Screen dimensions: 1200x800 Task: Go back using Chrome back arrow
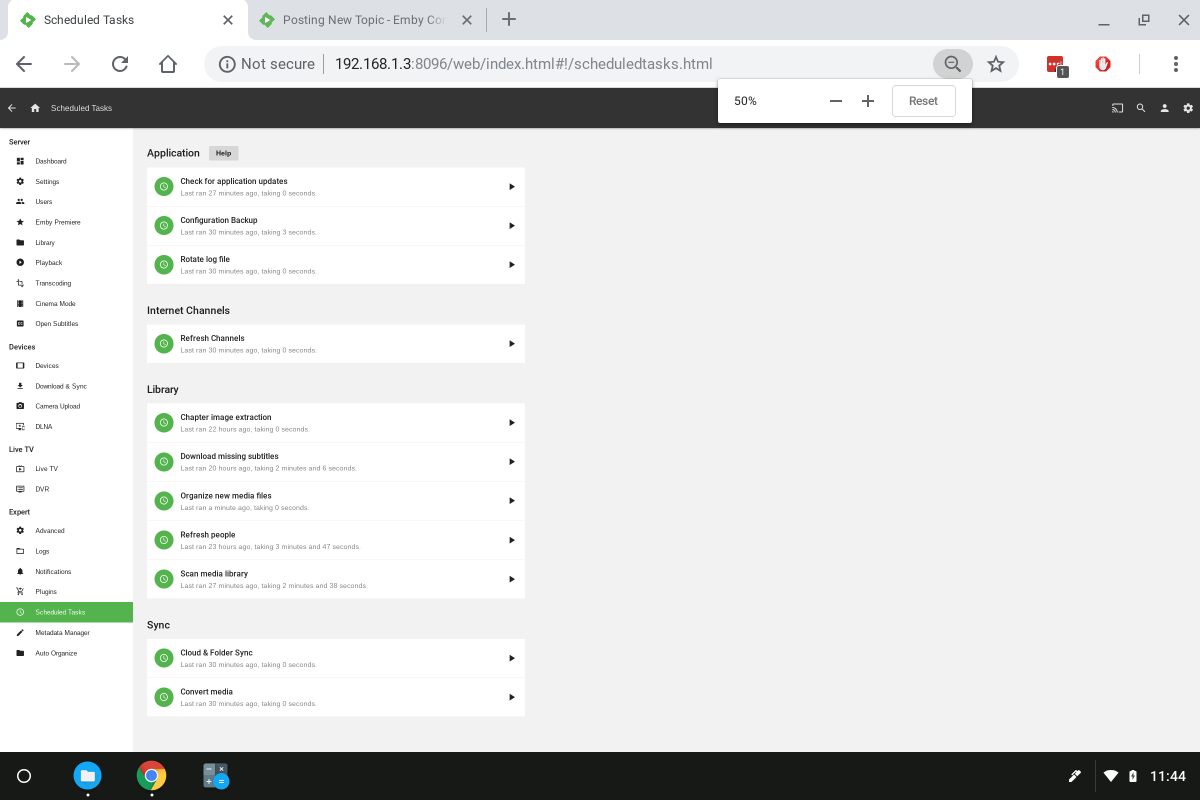[x=24, y=64]
